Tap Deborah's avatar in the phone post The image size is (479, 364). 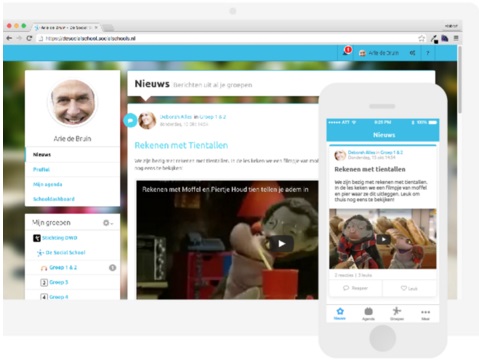[340, 155]
